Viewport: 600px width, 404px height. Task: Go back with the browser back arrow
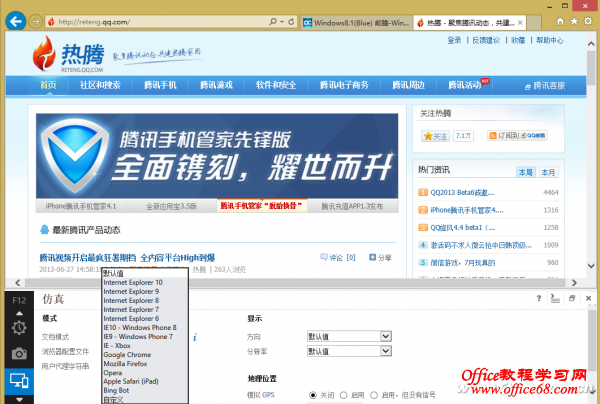coord(16,21)
